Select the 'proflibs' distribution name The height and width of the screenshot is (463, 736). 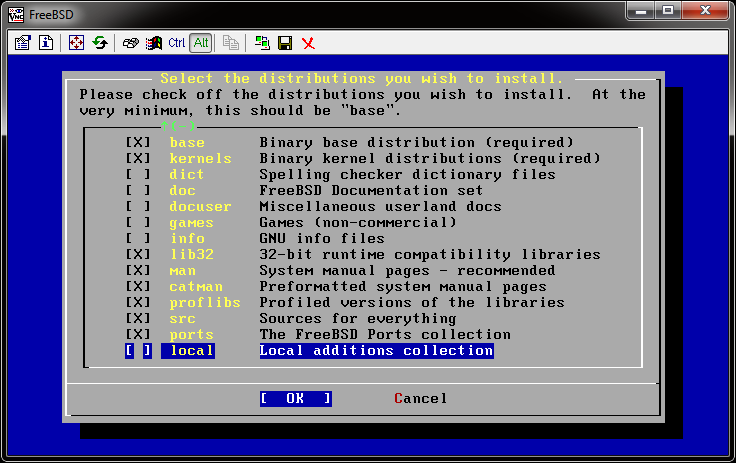tap(205, 302)
